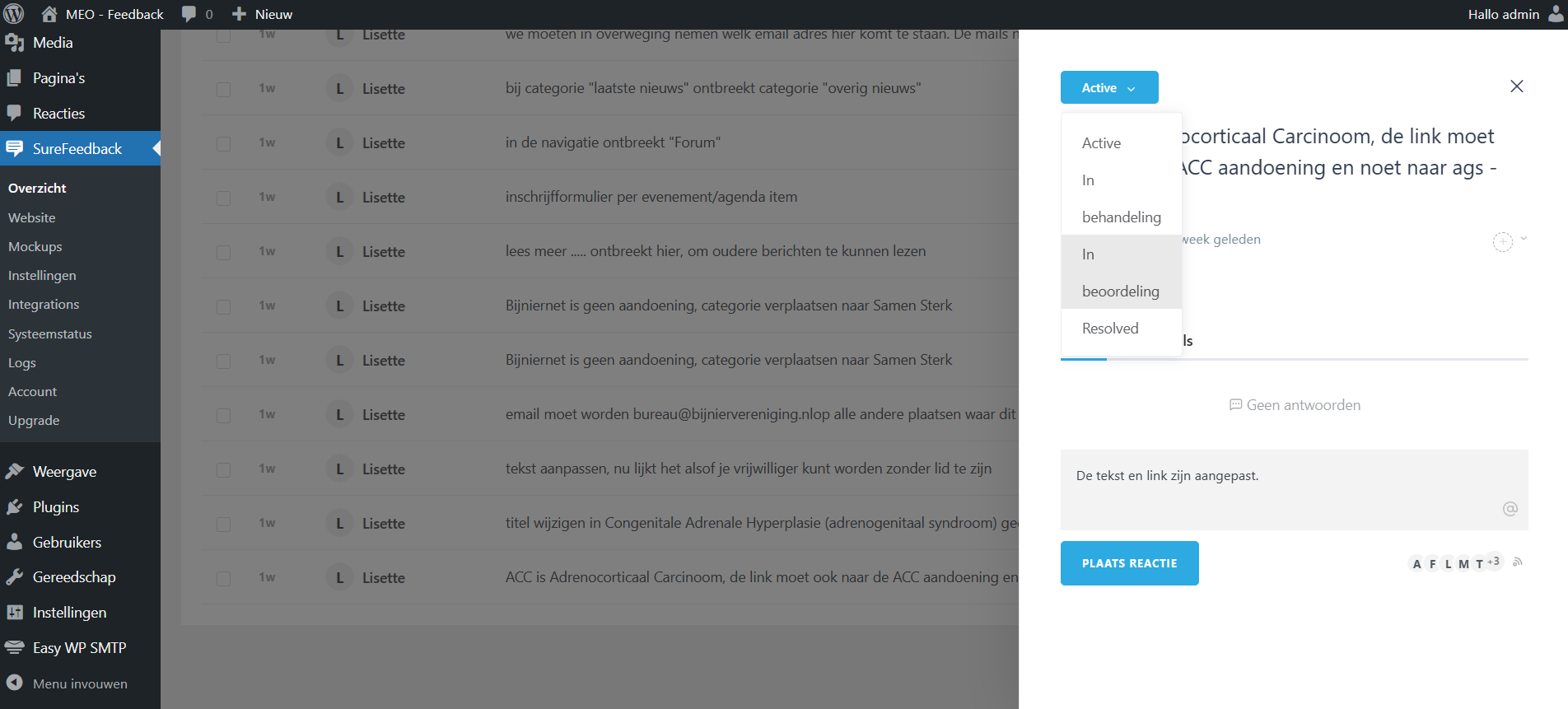Image resolution: width=1568 pixels, height=709 pixels.
Task: Open the Mockups submenu item
Action: (35, 247)
